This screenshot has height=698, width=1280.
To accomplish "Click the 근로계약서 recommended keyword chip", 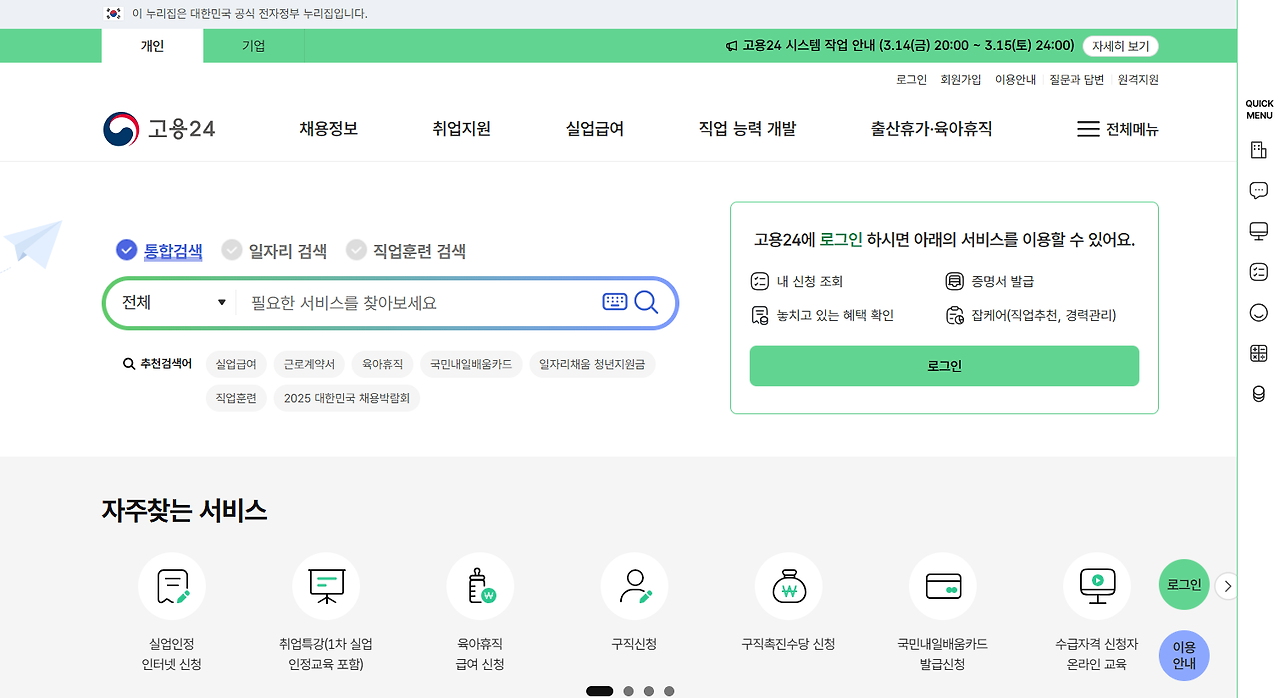I will [308, 364].
